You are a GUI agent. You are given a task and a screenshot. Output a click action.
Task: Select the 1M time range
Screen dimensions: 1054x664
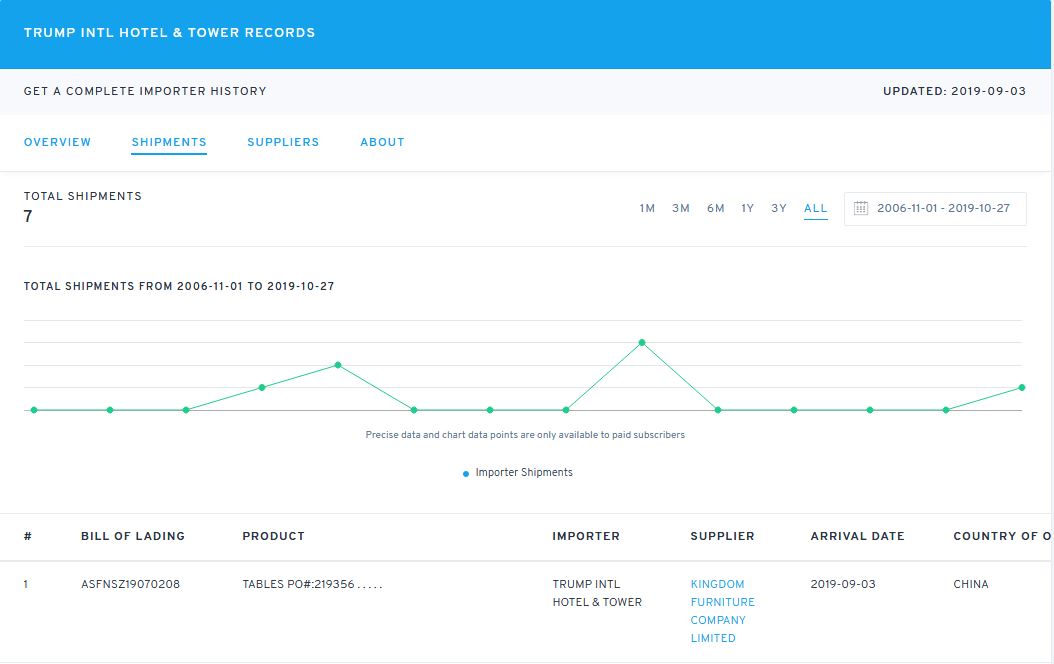coord(647,208)
